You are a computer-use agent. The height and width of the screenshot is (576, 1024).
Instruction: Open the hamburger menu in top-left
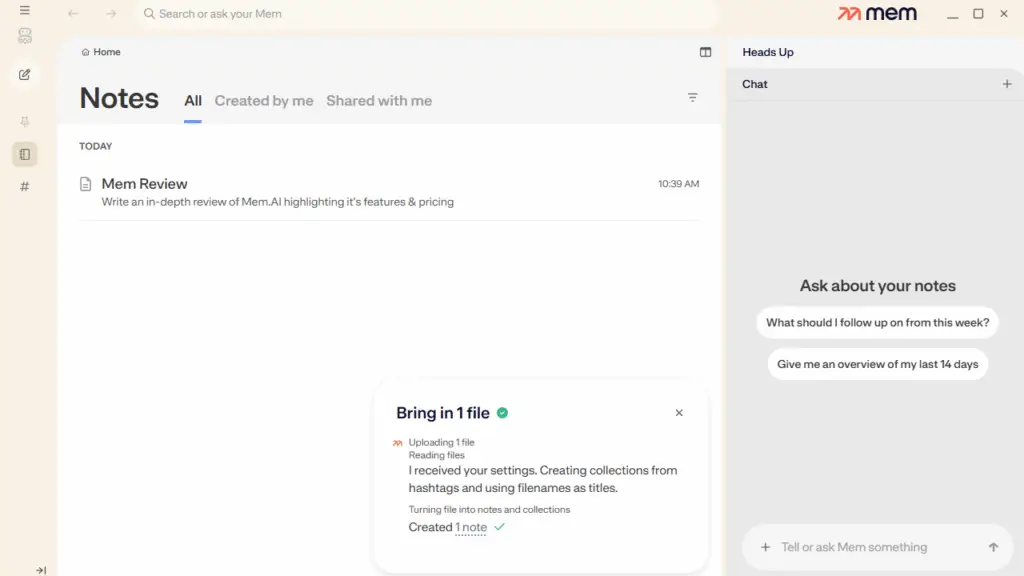[25, 11]
